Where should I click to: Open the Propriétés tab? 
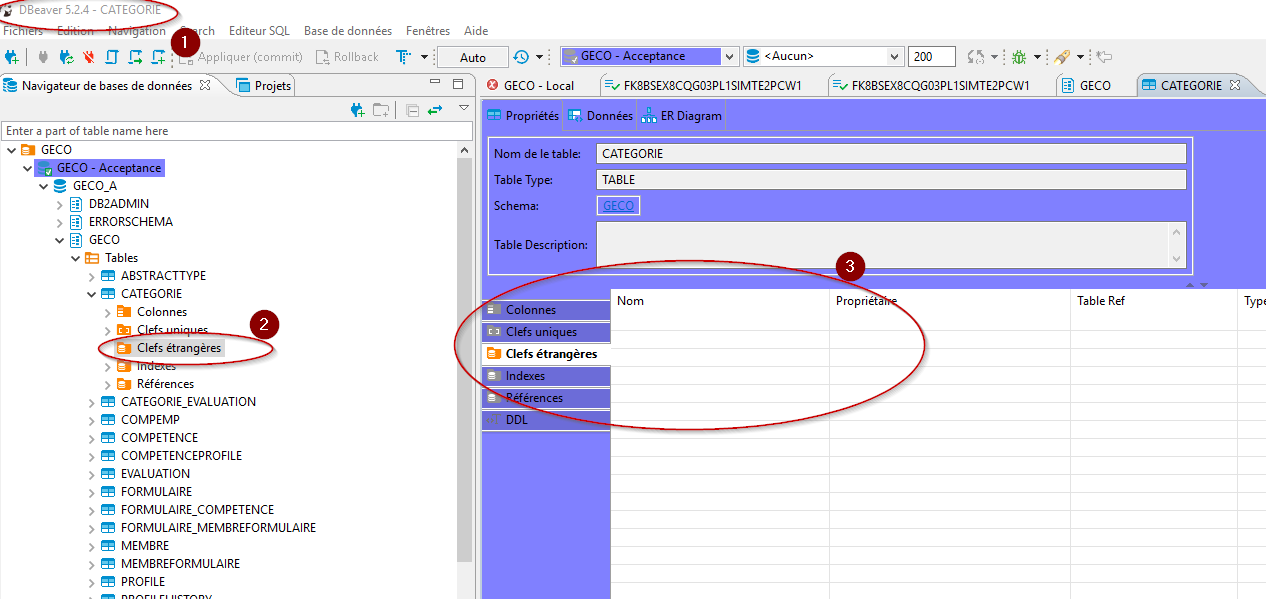523,116
